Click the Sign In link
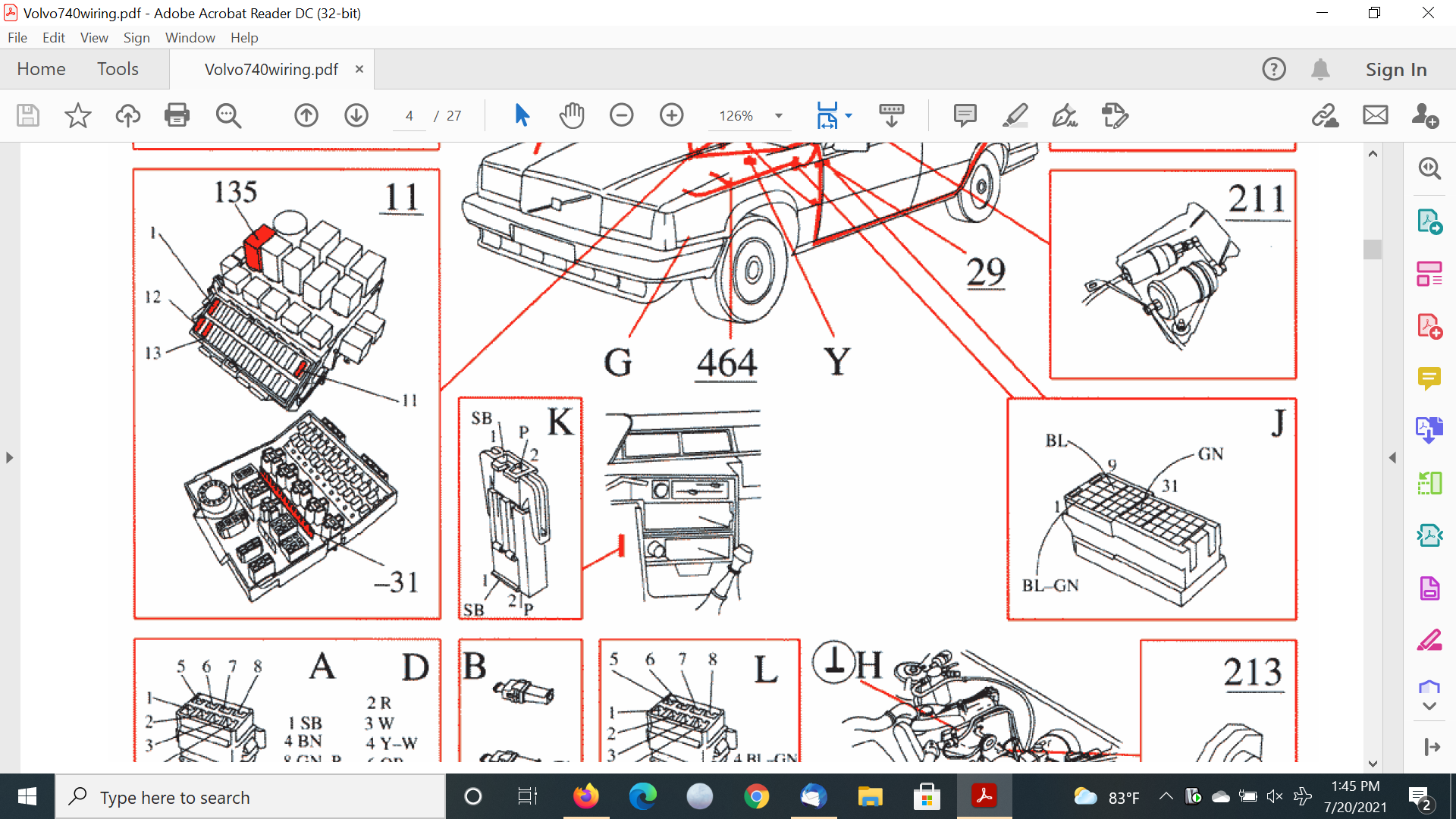Viewport: 1456px width, 819px height. click(x=1395, y=69)
